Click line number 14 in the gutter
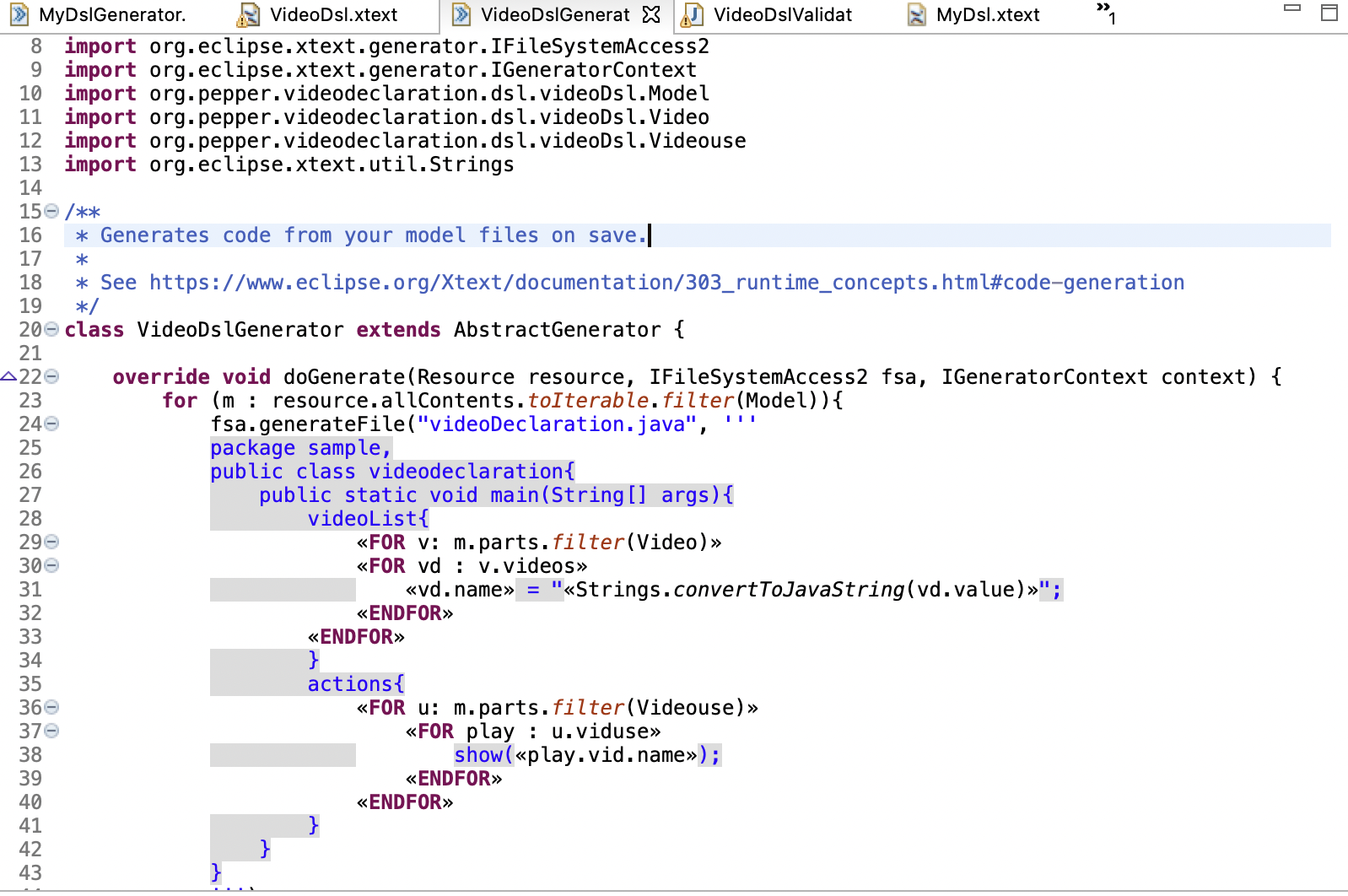The height and width of the screenshot is (896, 1348). (30, 188)
